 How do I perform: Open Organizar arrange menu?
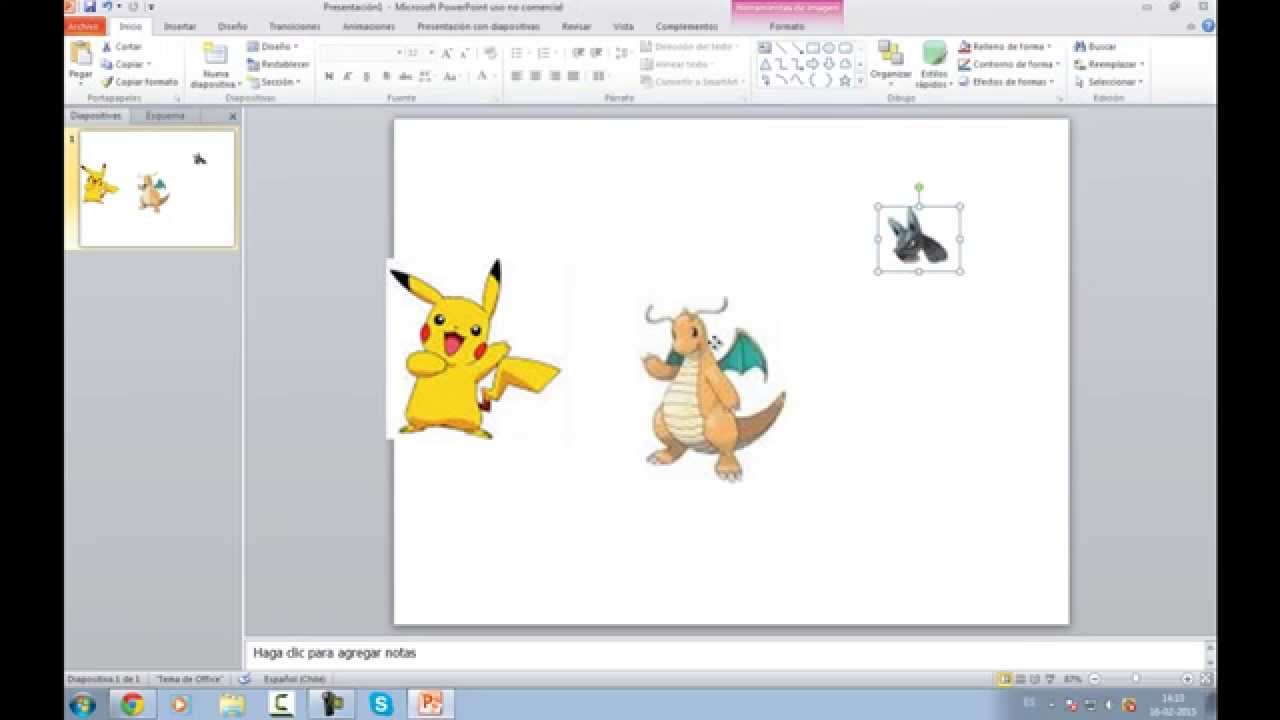click(890, 64)
